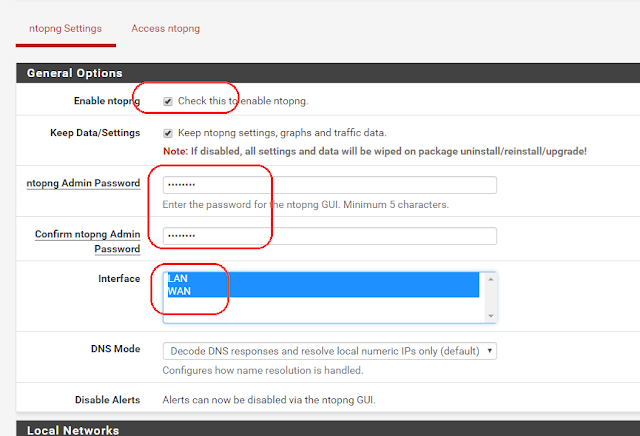Click the Interface list scroll-down arrow

(491, 316)
